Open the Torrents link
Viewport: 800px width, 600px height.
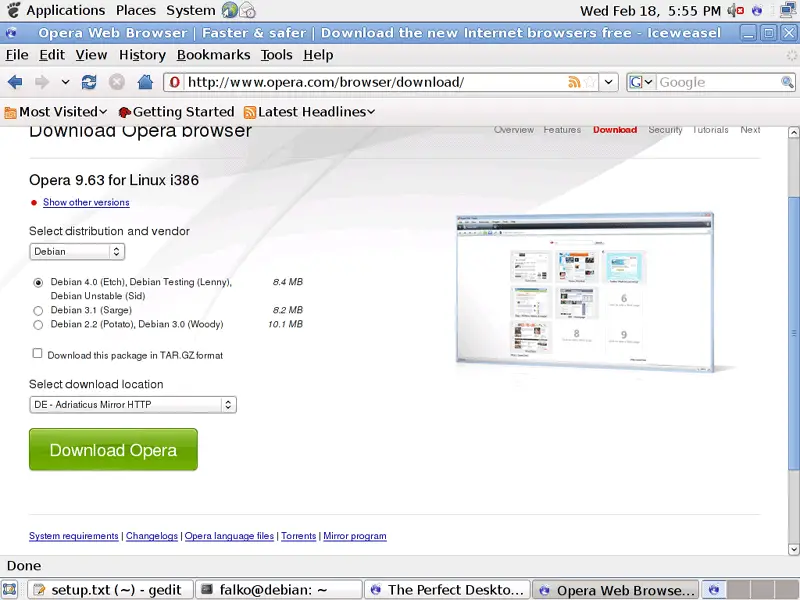[298, 536]
